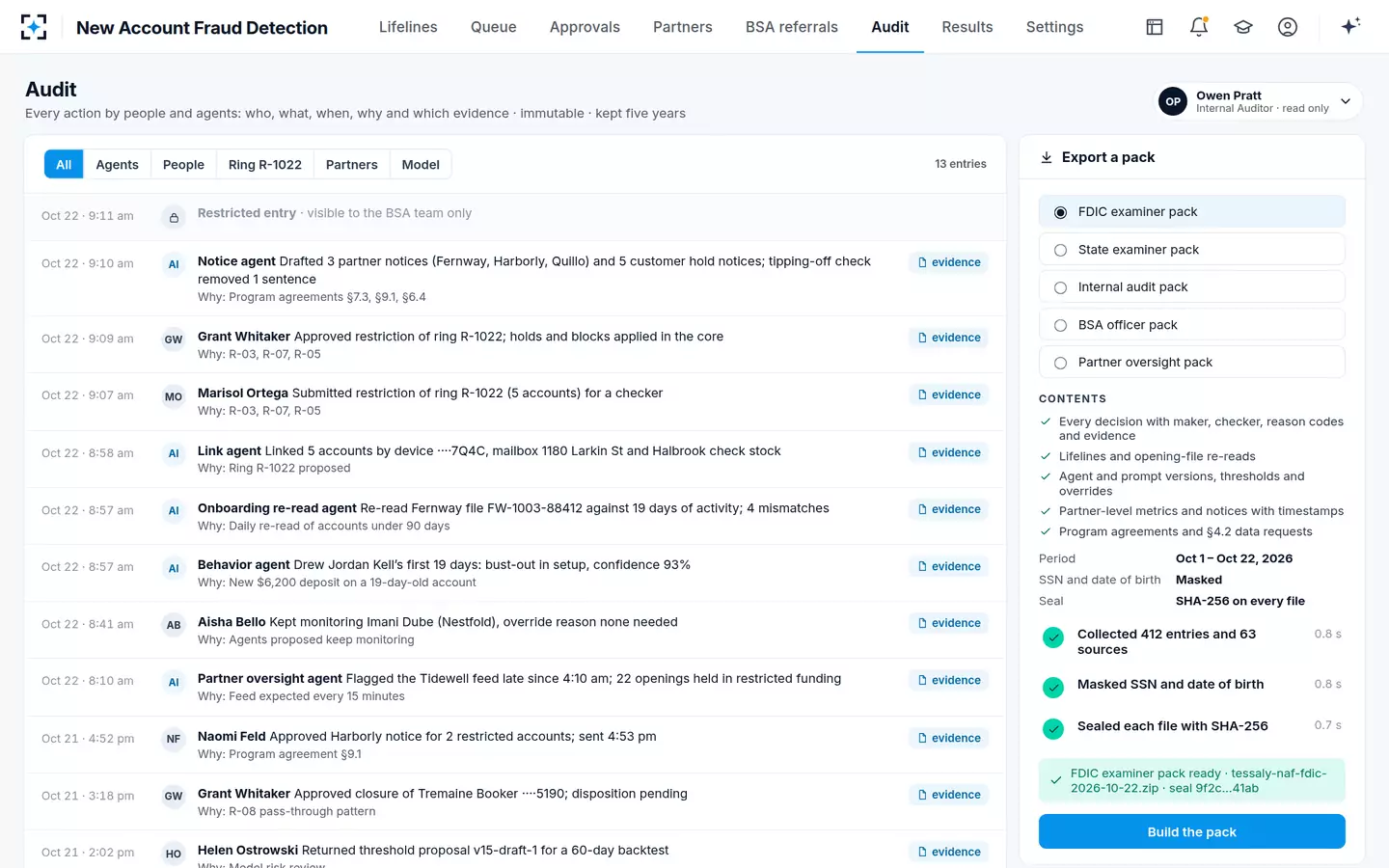Click the FDIC examiner pack ready message
Viewport: 1389px width, 868px height.
(1191, 780)
